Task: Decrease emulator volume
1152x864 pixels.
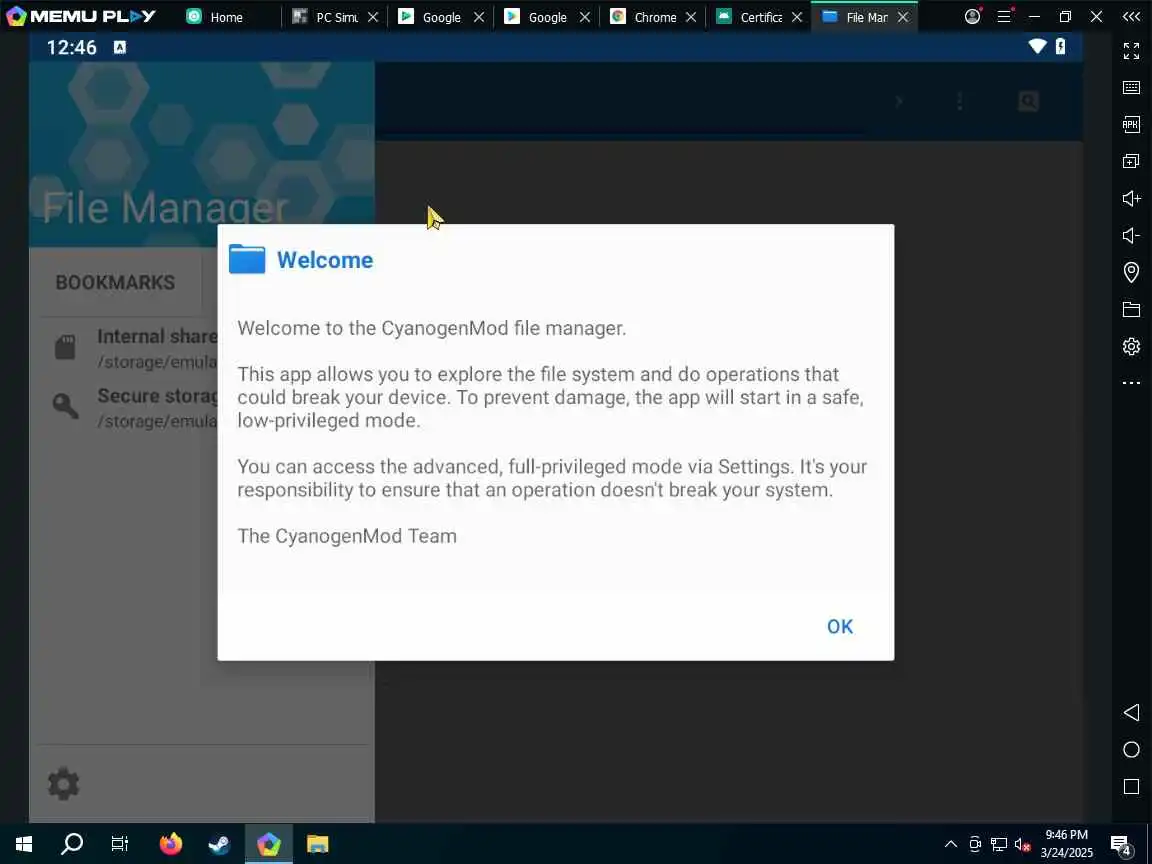Action: click(x=1131, y=235)
